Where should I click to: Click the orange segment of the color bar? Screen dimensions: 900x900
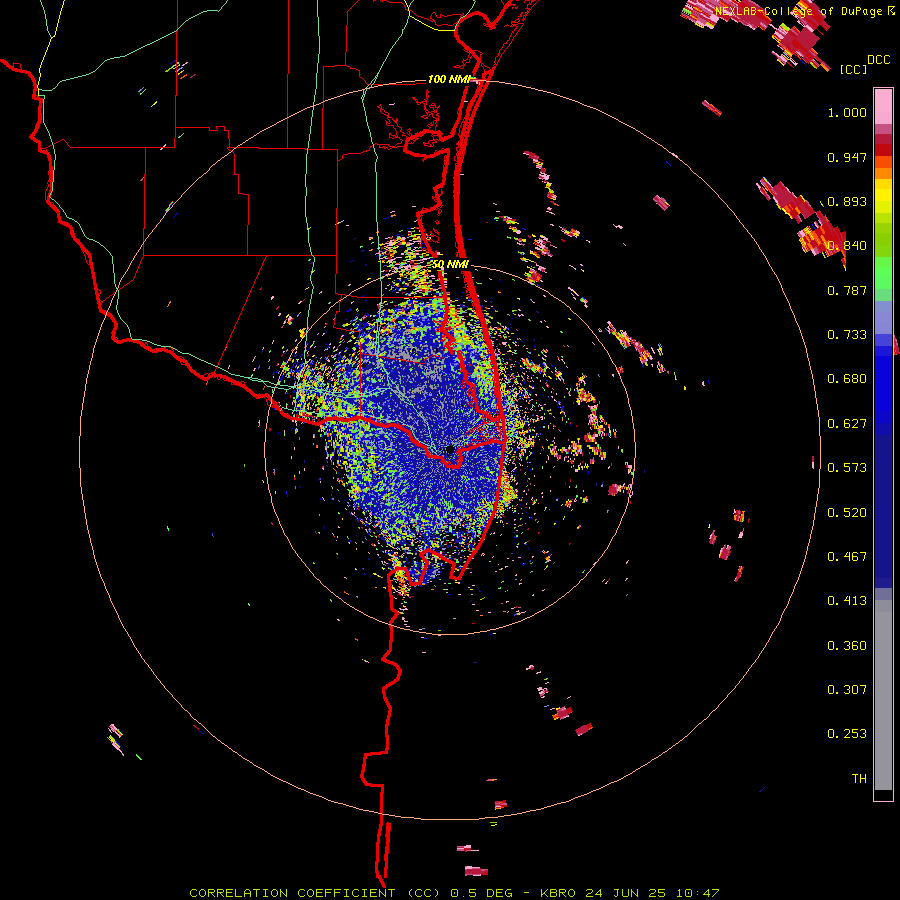coord(883,173)
